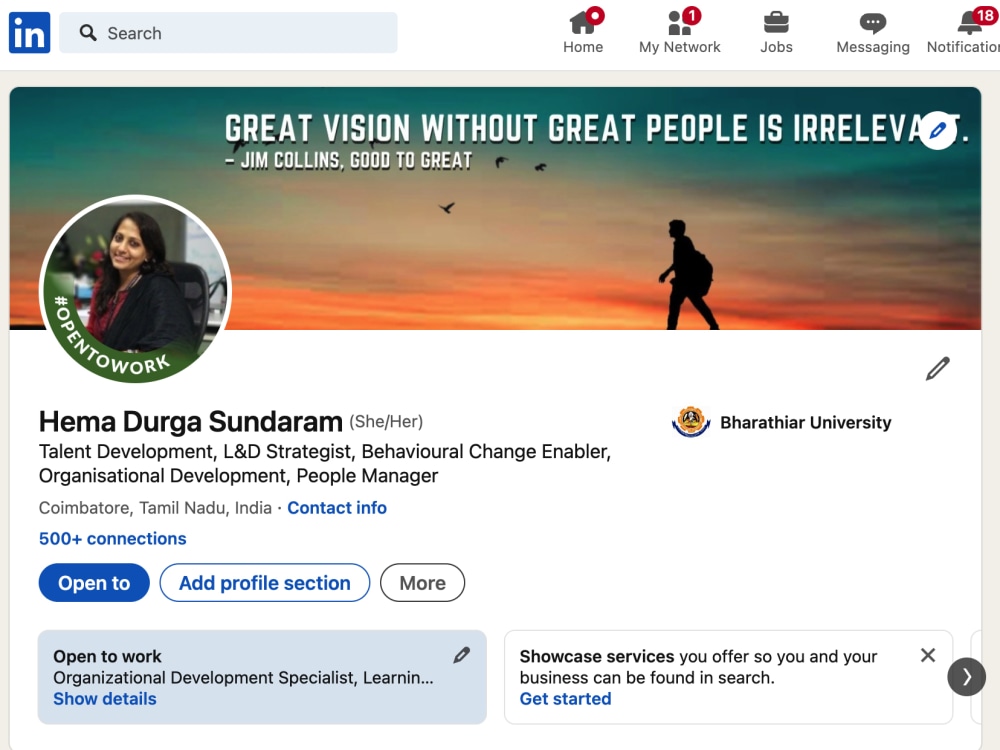Open the profile photo with OpenToWork frame
Screen dimensions: 1000x750
coord(135,289)
